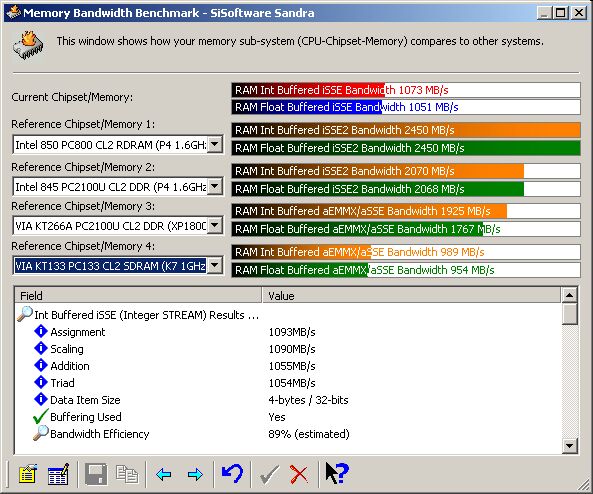Screen dimensions: 593x494
Task: Click the red X Cancel icon
Action: coord(299,474)
